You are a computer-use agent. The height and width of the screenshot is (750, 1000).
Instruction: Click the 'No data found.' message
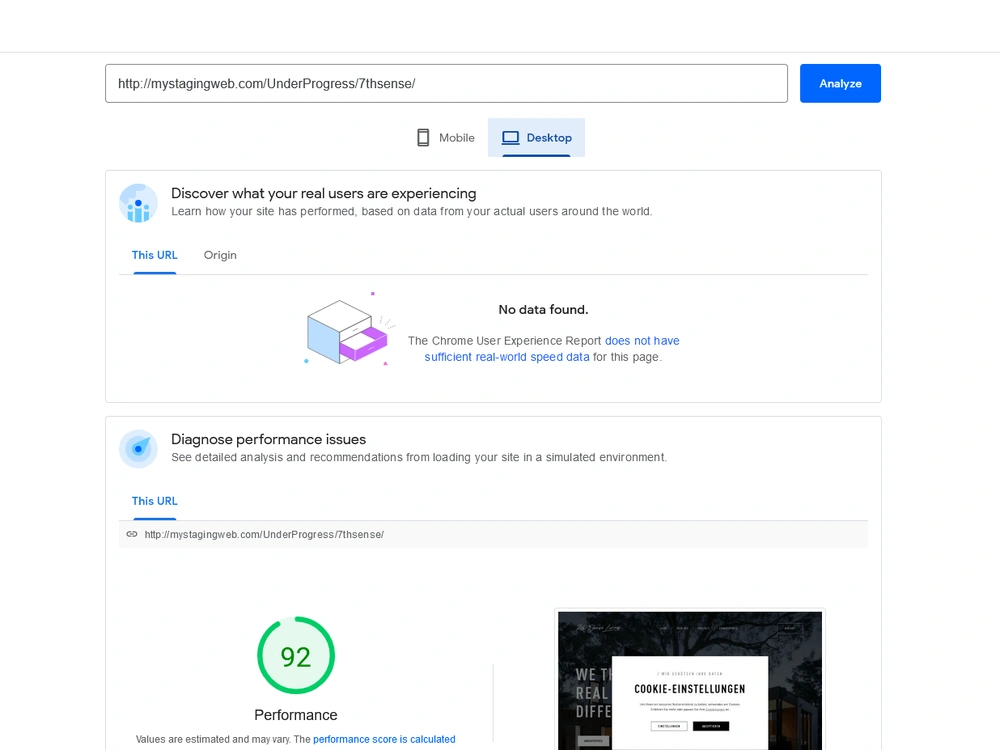(x=543, y=310)
